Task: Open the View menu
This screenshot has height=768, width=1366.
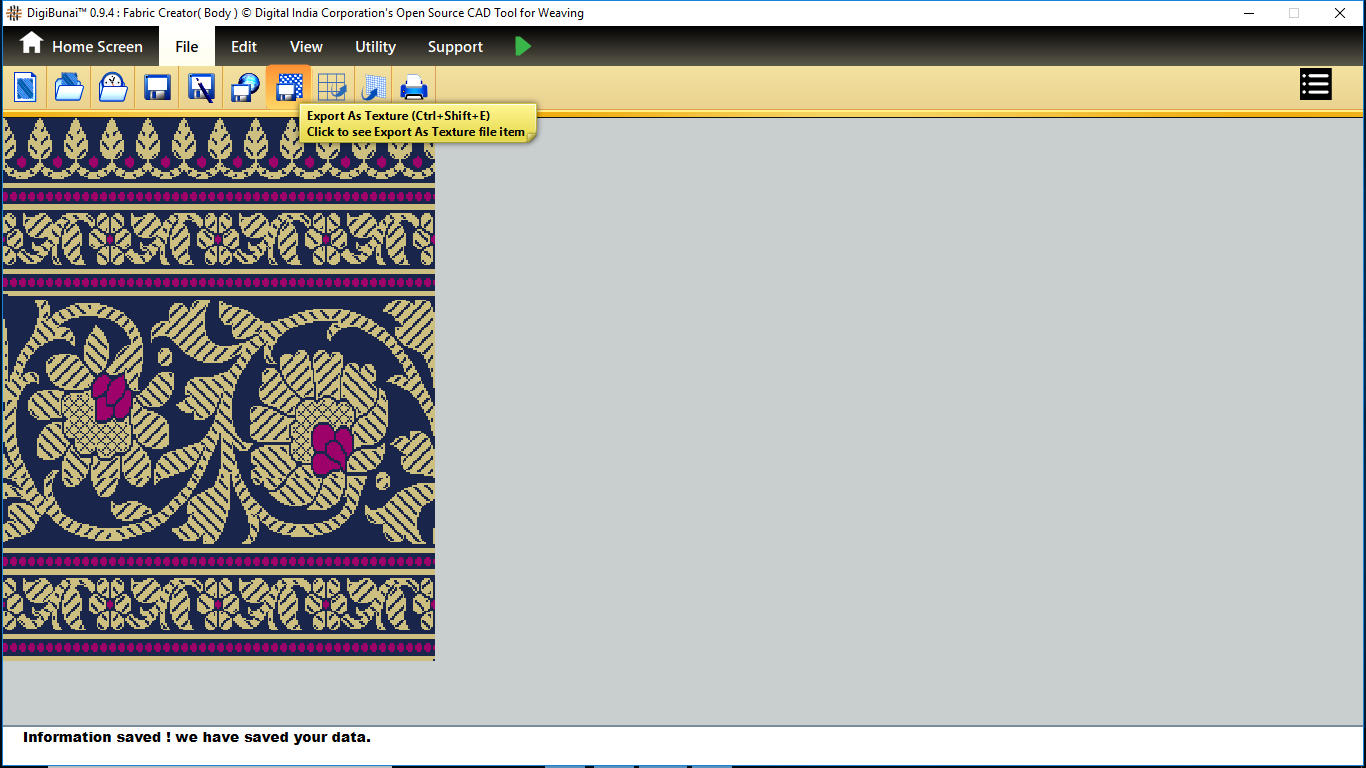Action: coord(306,46)
